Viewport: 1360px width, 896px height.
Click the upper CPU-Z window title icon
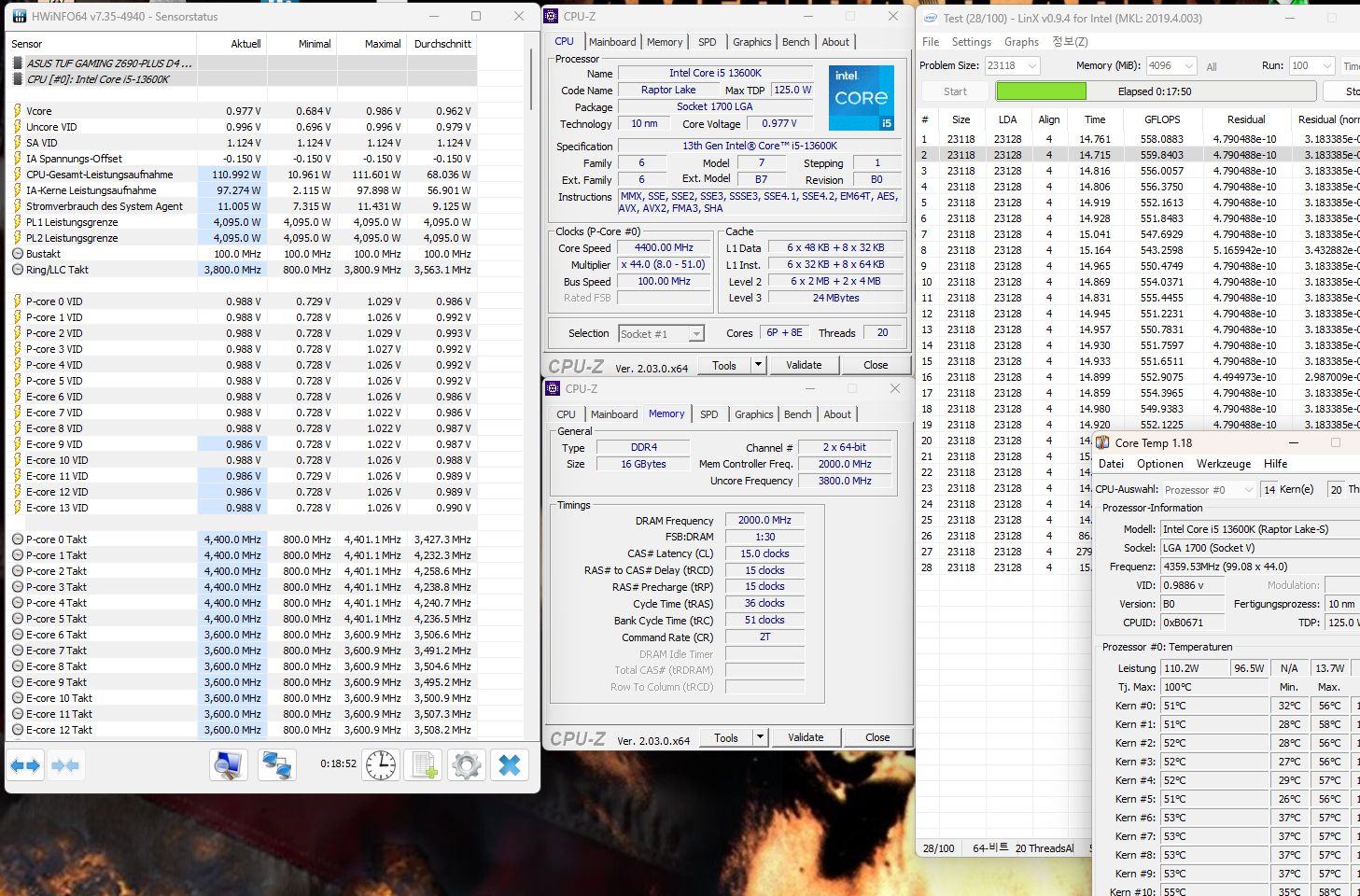[552, 16]
